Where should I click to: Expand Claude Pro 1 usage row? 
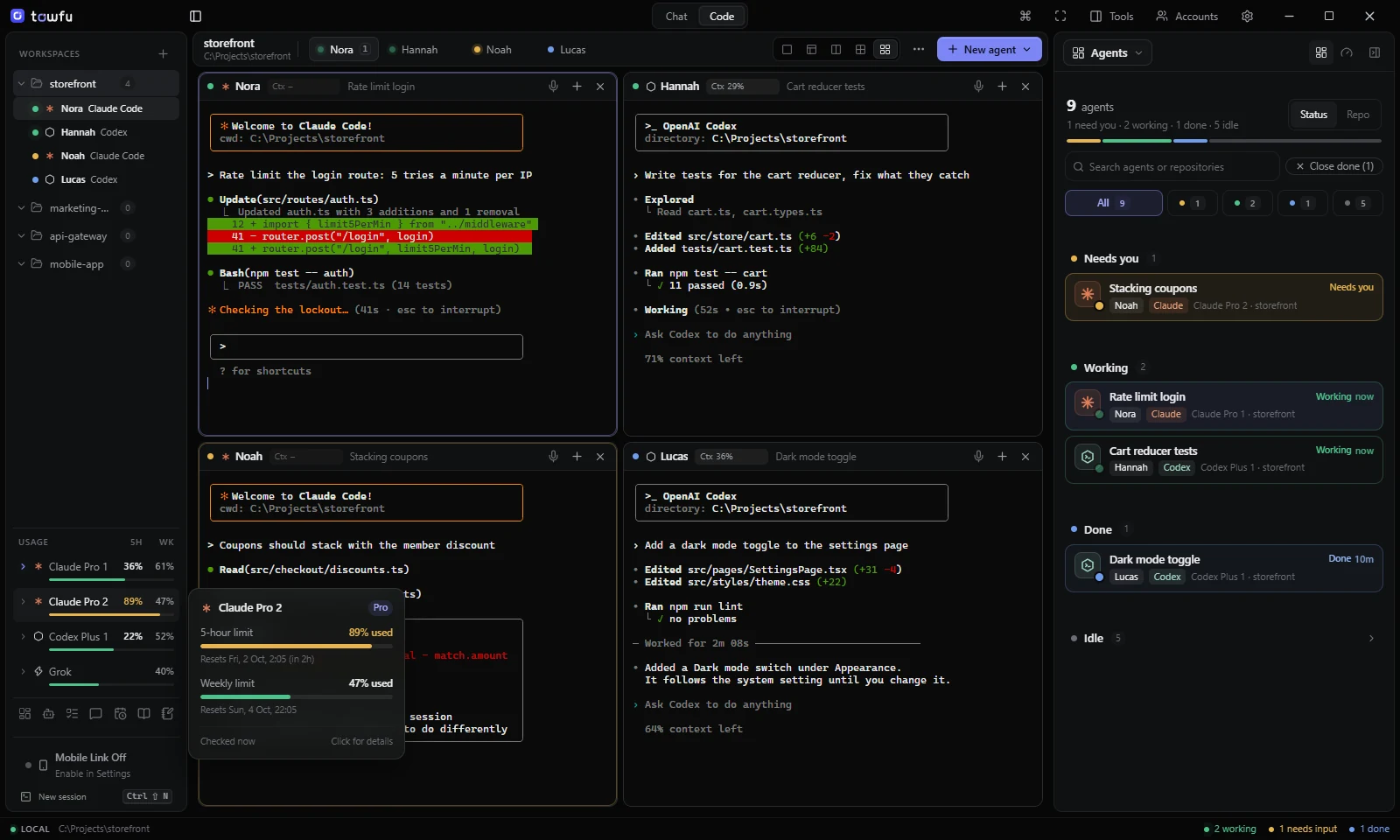pyautogui.click(x=23, y=567)
